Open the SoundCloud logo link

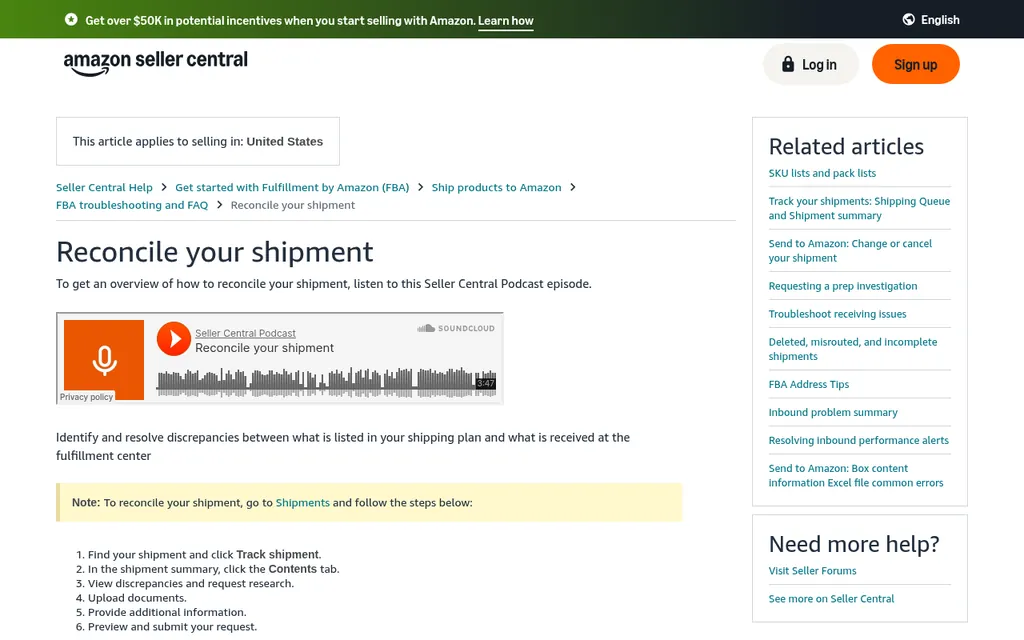tap(456, 328)
